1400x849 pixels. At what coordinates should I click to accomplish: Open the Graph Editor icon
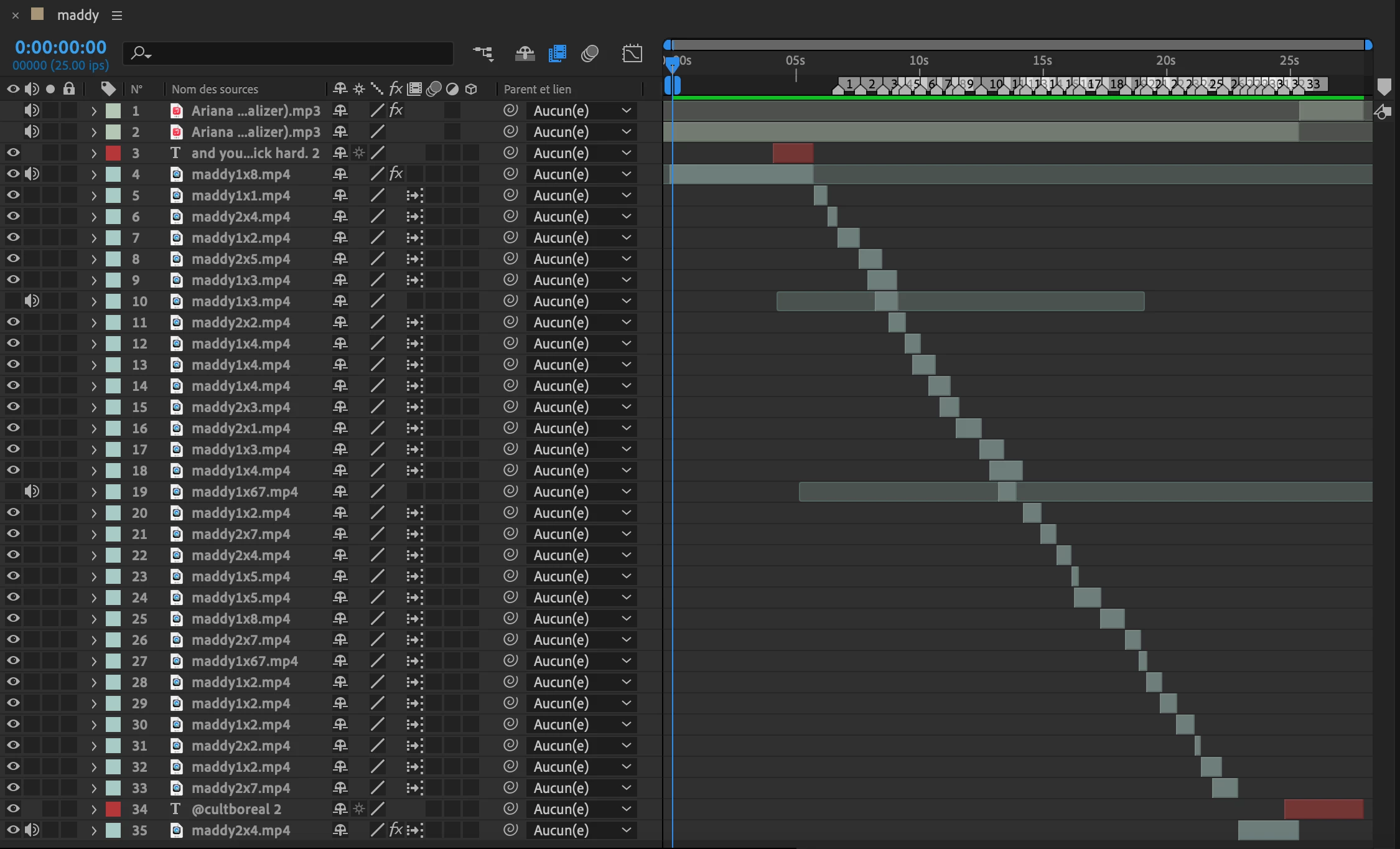(x=632, y=54)
